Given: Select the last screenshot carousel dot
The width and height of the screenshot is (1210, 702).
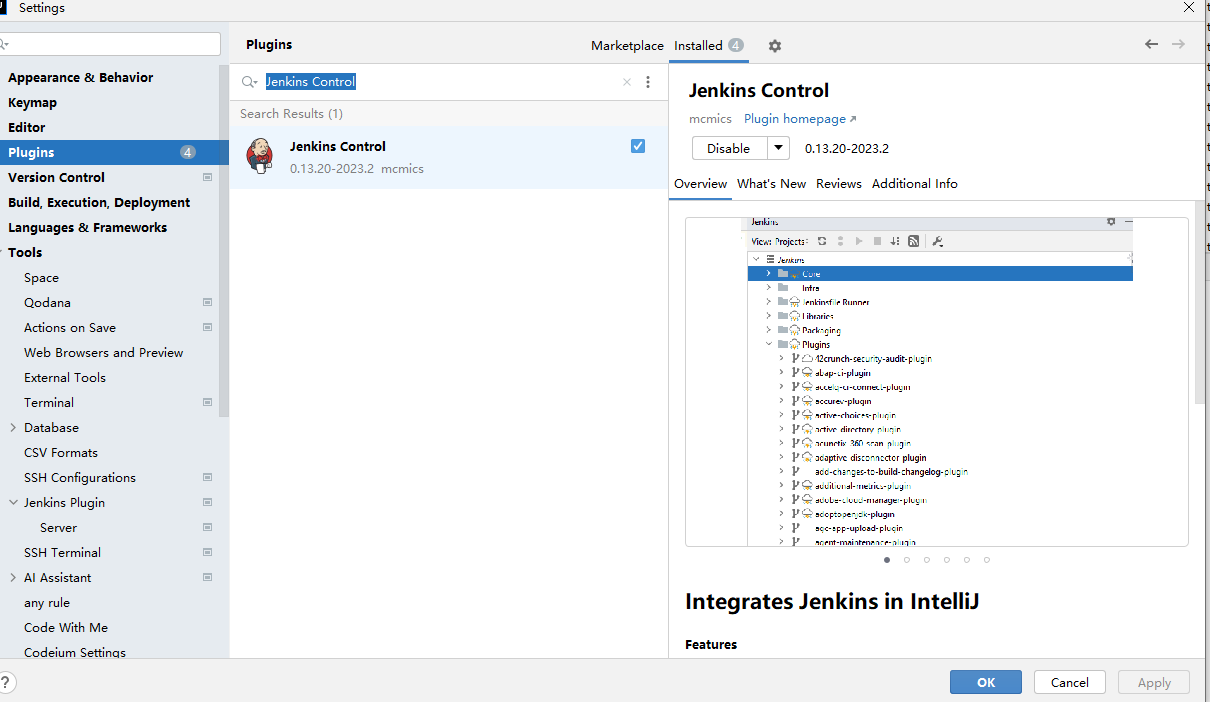Looking at the screenshot, I should 987,560.
